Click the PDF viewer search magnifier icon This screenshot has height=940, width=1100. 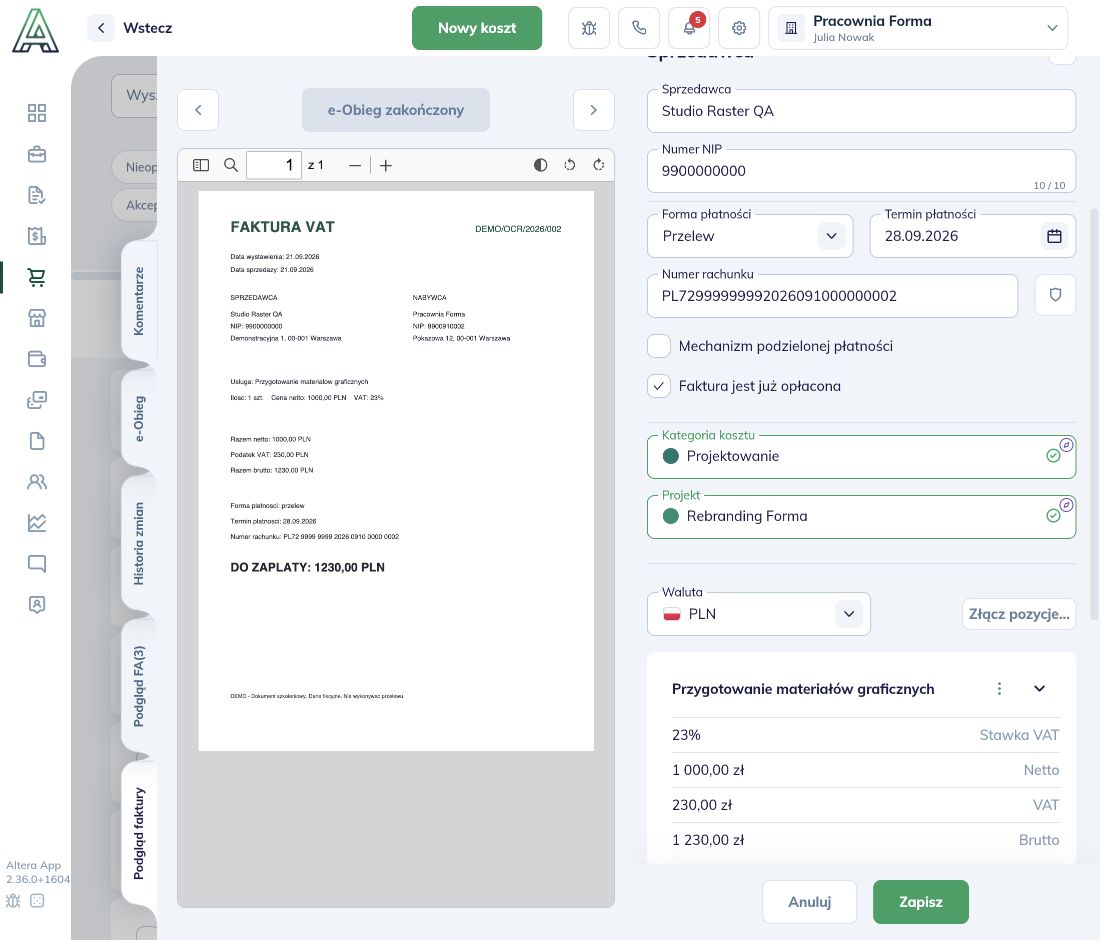point(230,165)
